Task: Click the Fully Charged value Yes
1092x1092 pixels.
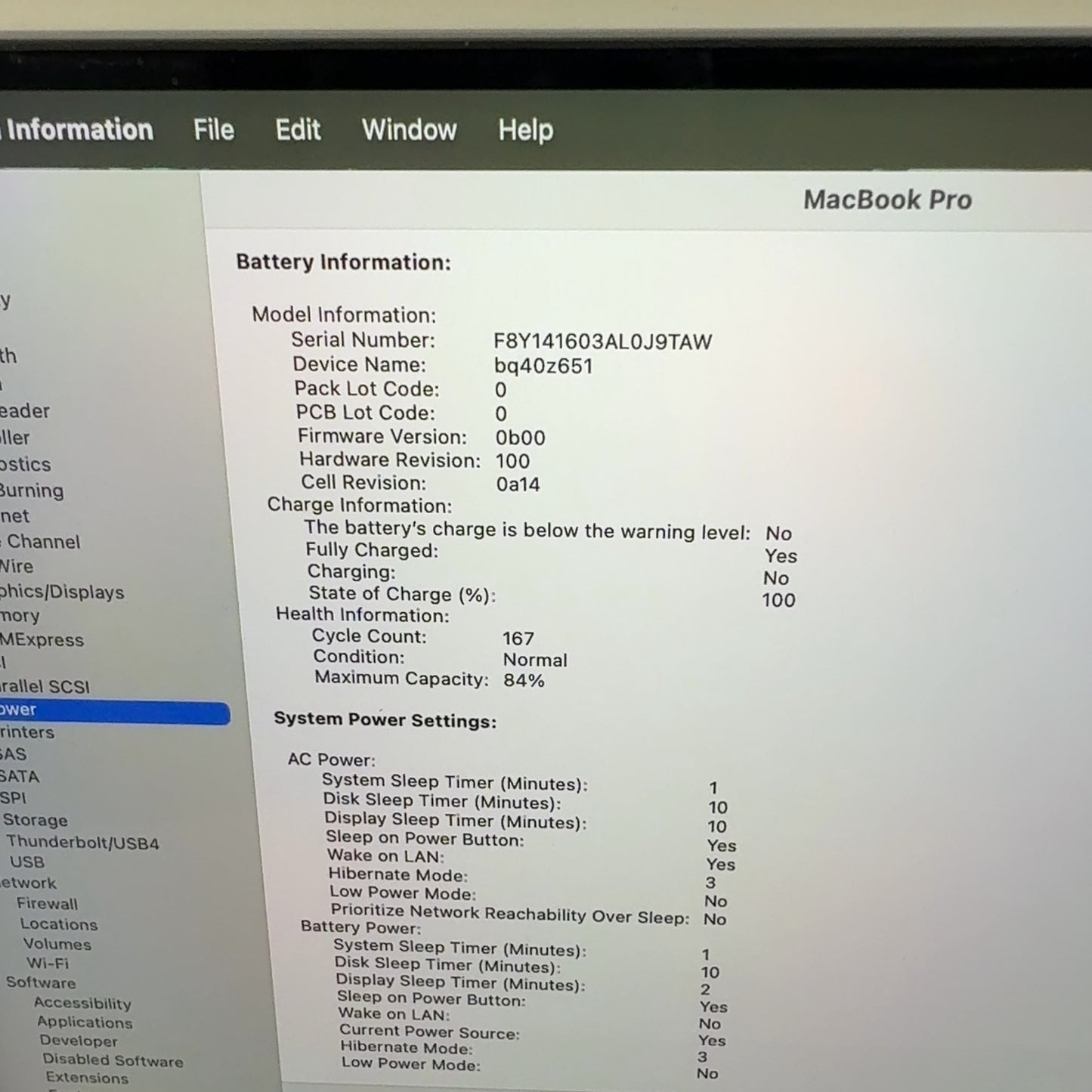Action: pos(781,556)
